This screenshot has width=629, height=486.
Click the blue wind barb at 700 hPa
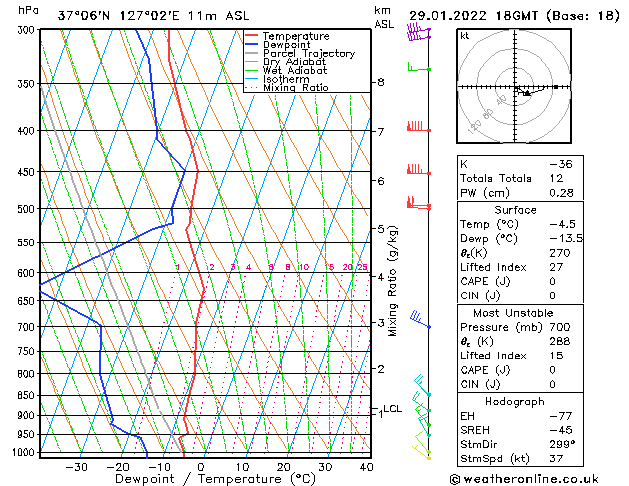(x=420, y=320)
